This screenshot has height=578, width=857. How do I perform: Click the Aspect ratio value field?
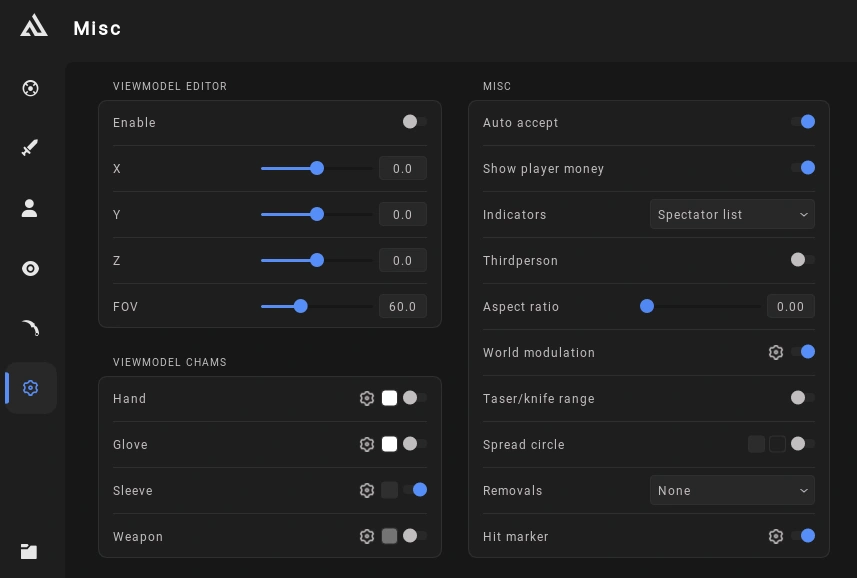coord(791,306)
